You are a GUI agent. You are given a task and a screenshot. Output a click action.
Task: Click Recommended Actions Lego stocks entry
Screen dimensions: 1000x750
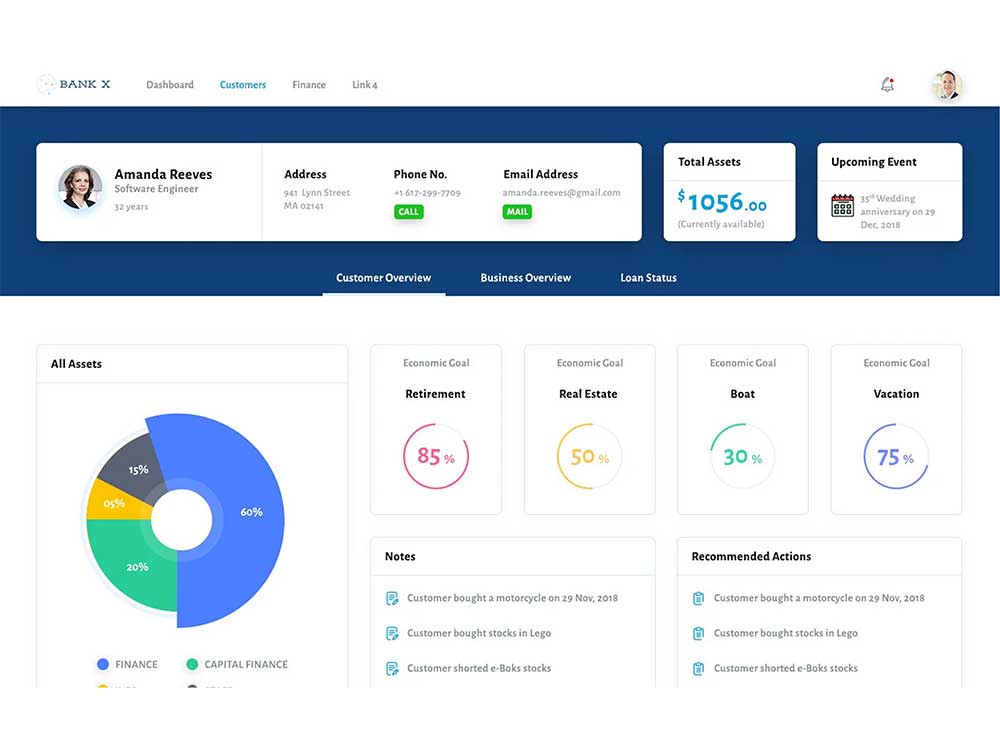coord(786,633)
